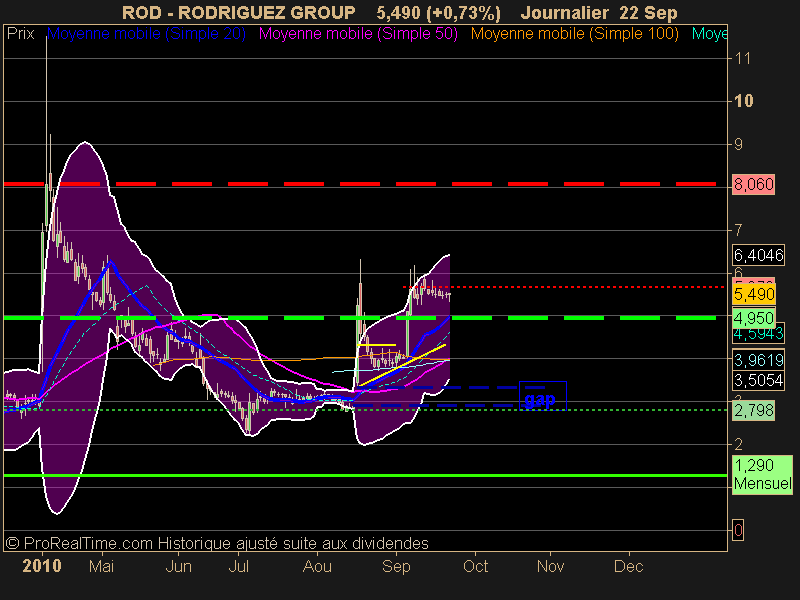
Task: Click the ProRealTime.com copyright text
Action: click(217, 543)
